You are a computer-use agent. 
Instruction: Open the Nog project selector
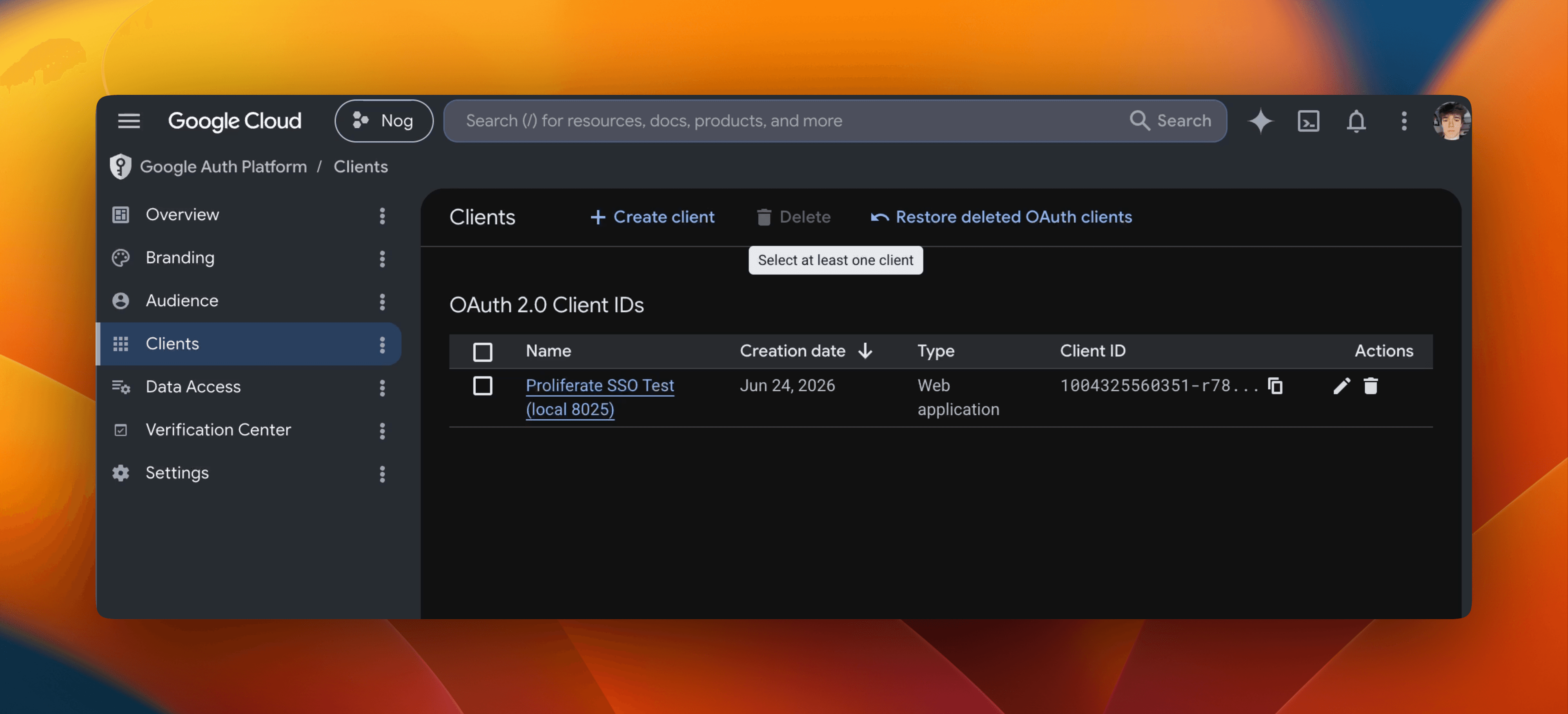[383, 120]
